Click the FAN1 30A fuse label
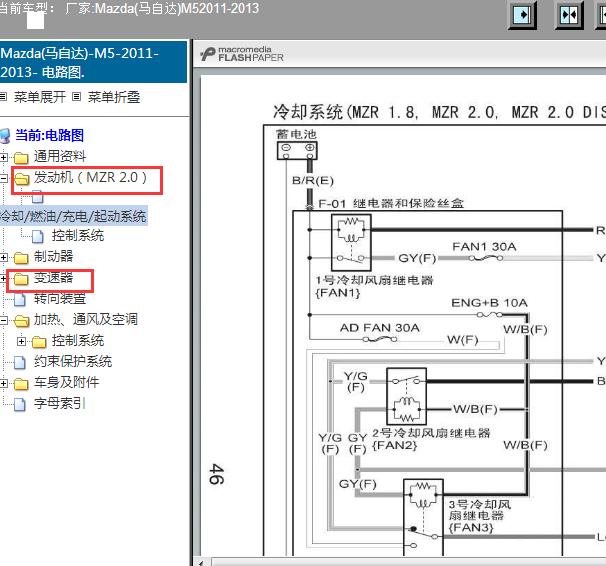The image size is (606, 566). (x=484, y=246)
